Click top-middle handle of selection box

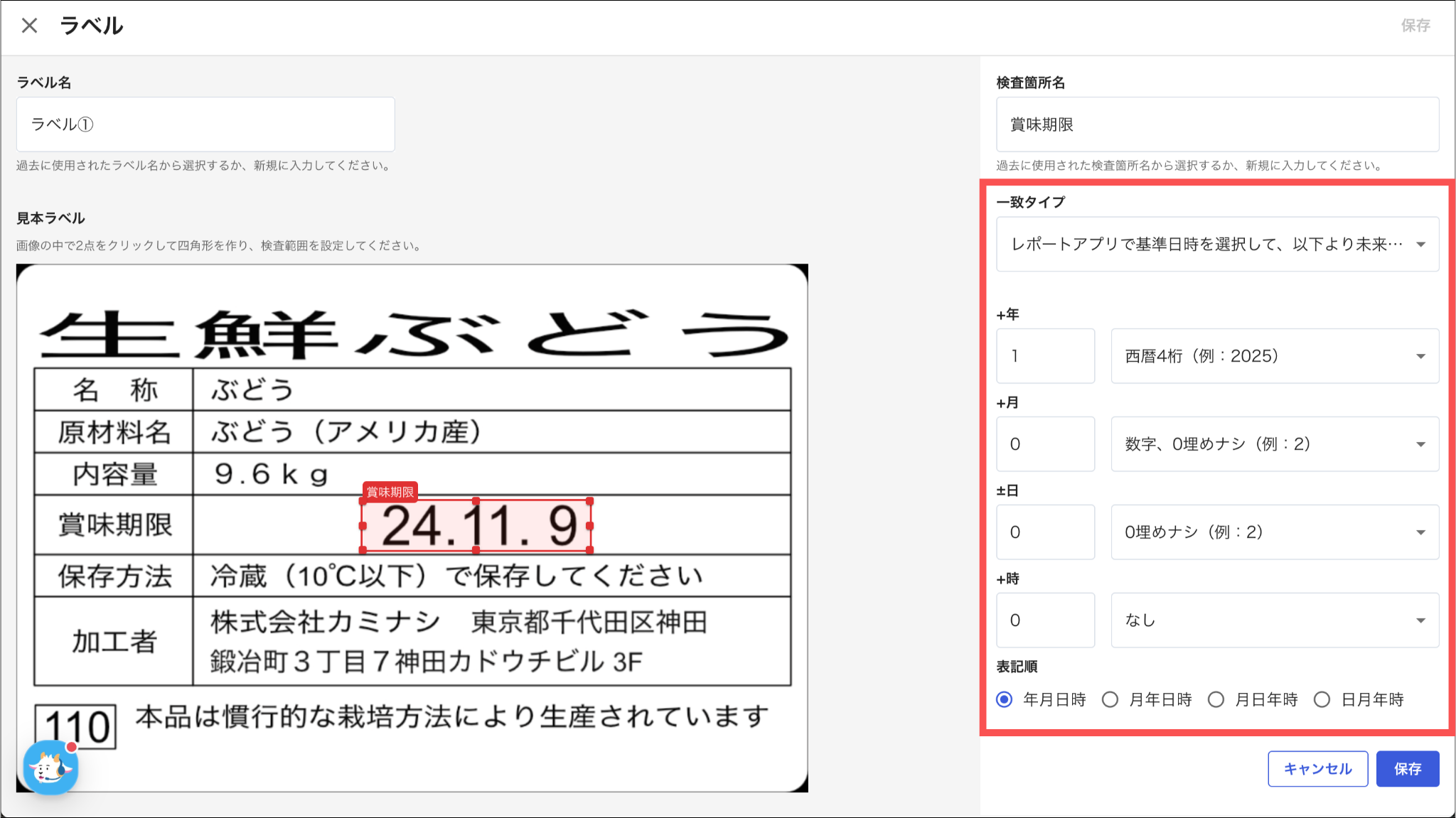pos(476,501)
